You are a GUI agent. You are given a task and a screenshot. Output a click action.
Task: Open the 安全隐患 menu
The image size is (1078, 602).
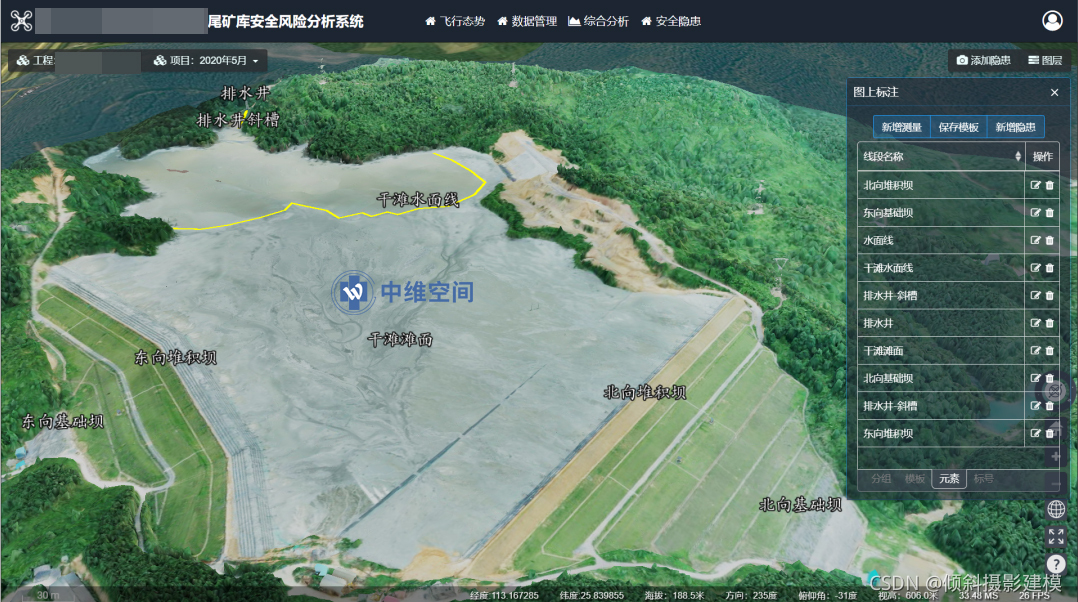671,21
